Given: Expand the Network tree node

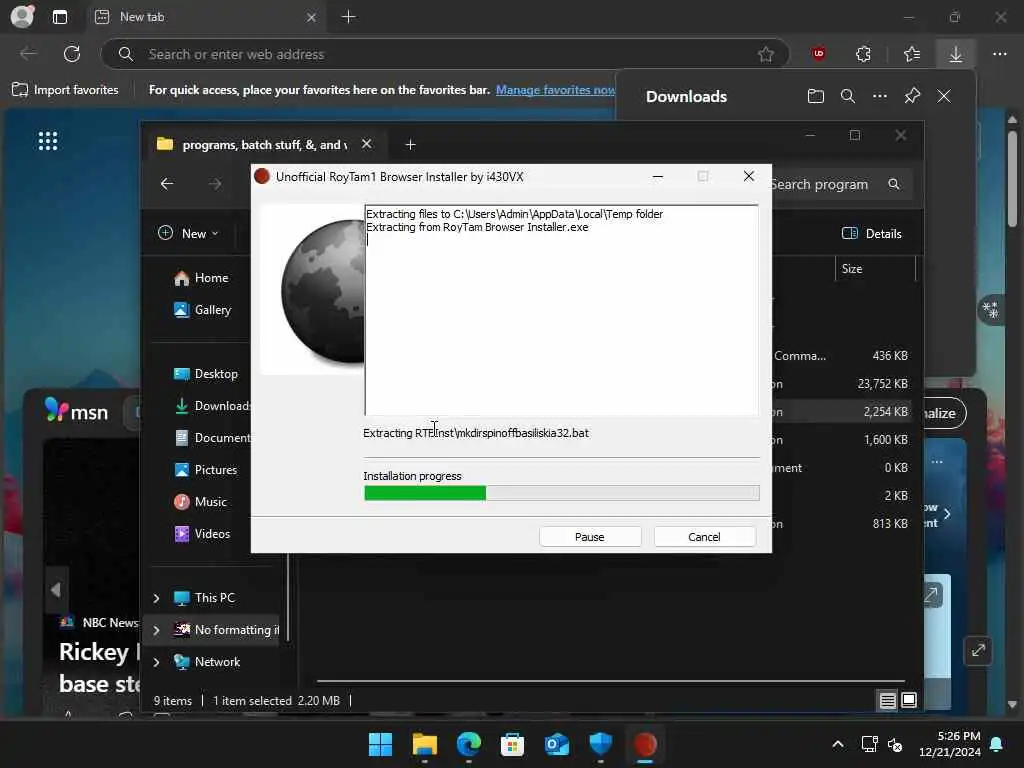Looking at the screenshot, I should coord(156,662).
